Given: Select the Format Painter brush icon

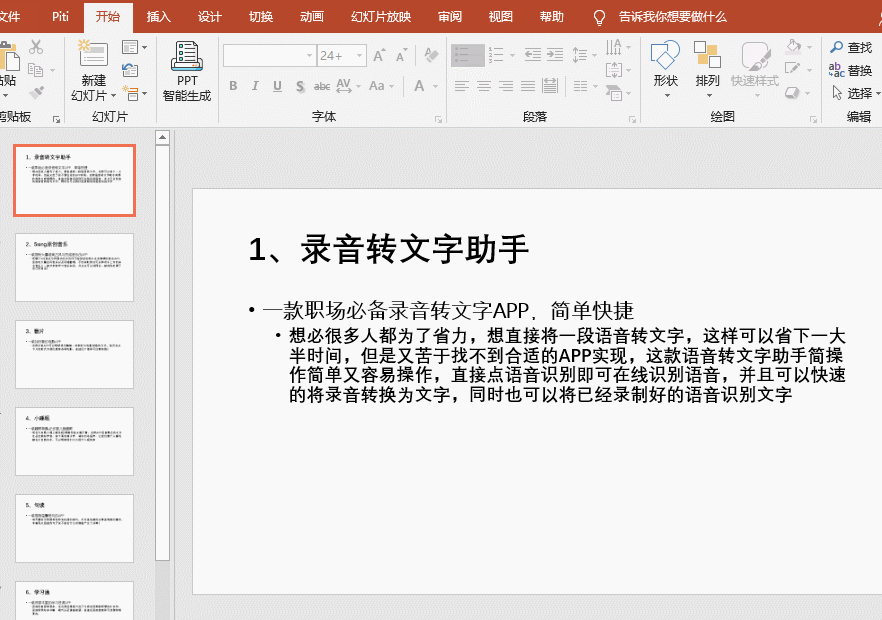Looking at the screenshot, I should 36,92.
